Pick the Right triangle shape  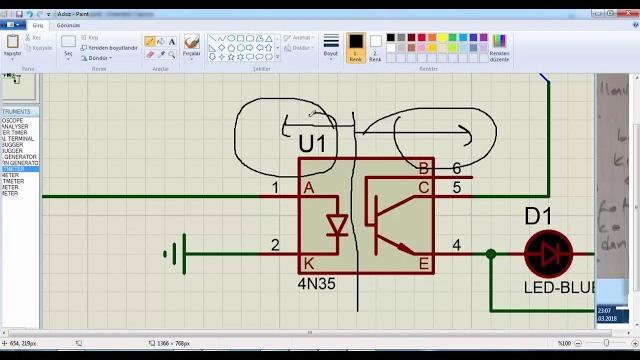[212, 48]
